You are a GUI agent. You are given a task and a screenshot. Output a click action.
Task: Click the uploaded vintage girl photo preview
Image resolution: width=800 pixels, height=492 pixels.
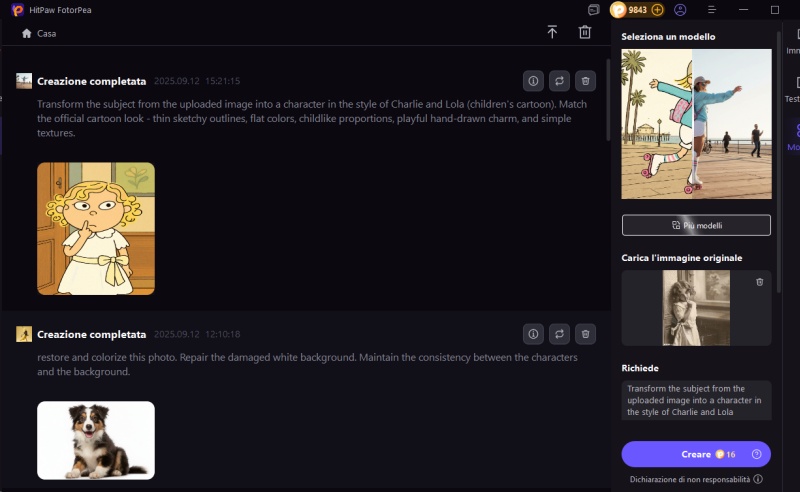pos(696,308)
